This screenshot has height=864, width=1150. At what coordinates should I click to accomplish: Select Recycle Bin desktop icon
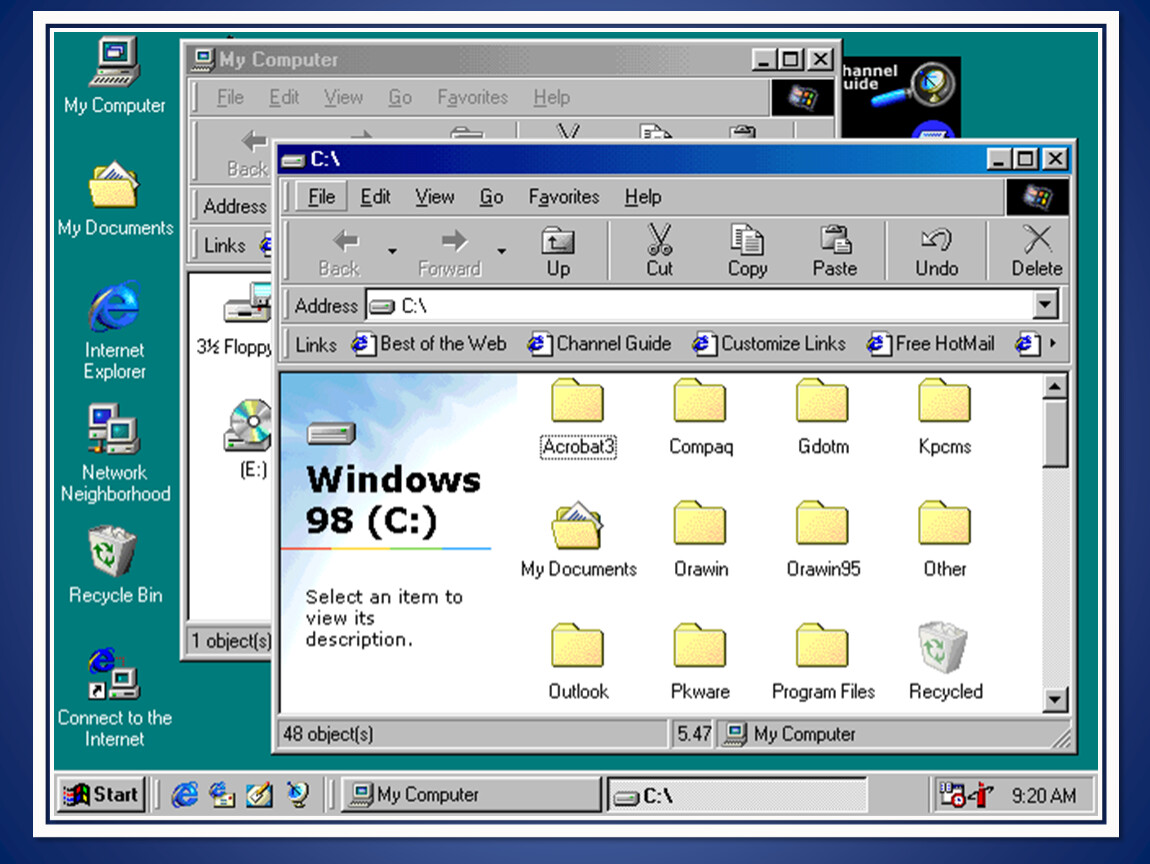pyautogui.click(x=114, y=565)
